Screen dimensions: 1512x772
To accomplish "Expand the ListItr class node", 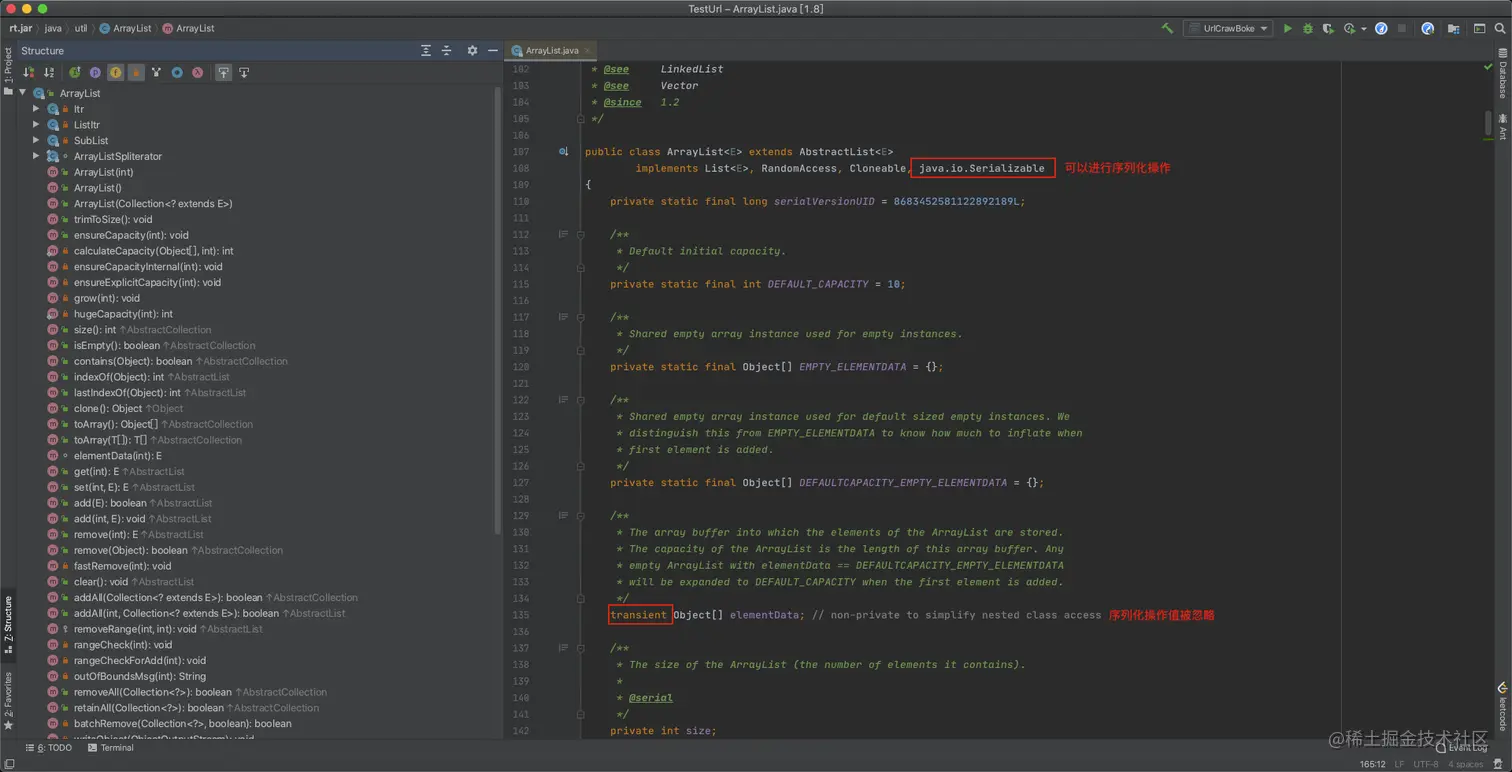I will 36,125.
